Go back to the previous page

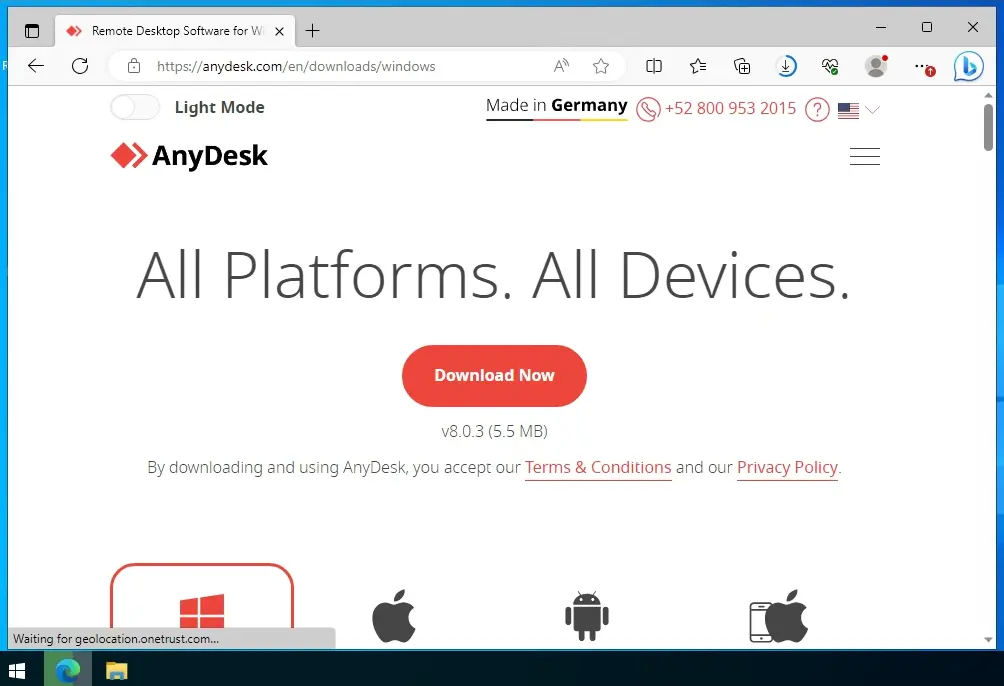36,65
